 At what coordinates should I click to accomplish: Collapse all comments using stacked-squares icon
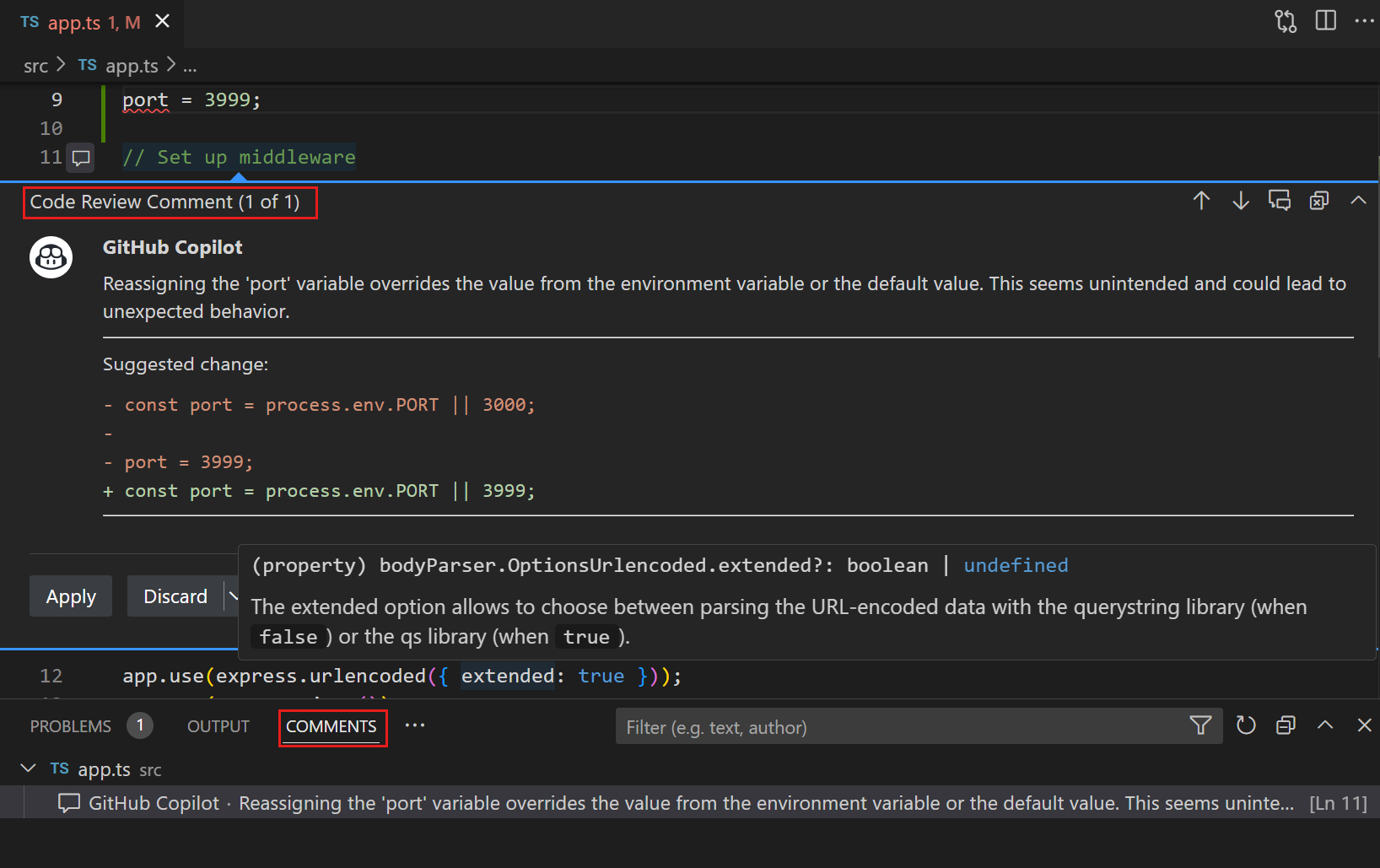1286,725
